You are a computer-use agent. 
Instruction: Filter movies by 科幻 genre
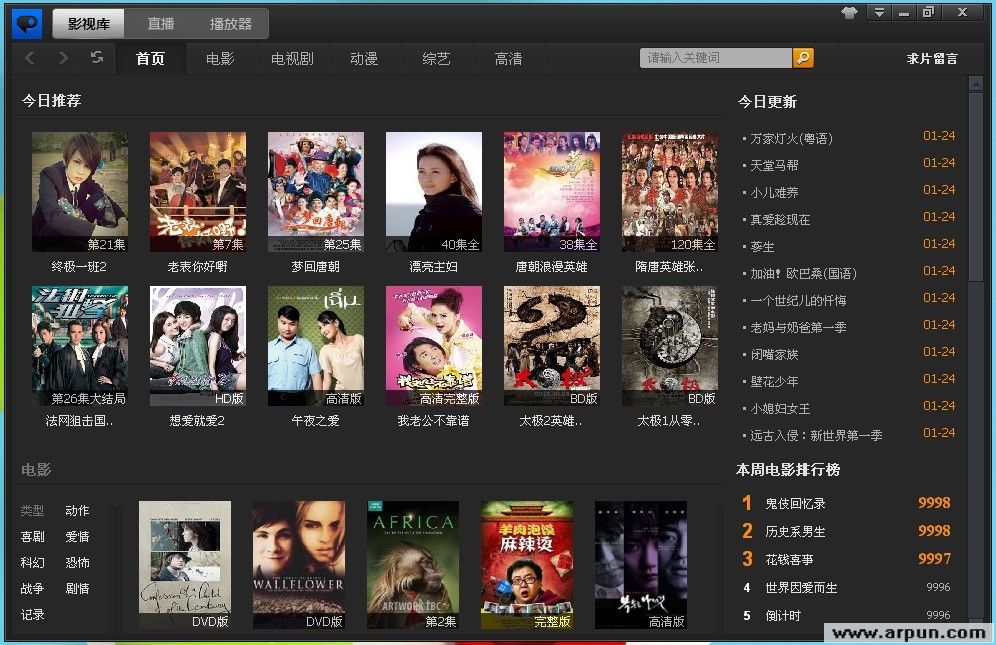coord(32,562)
